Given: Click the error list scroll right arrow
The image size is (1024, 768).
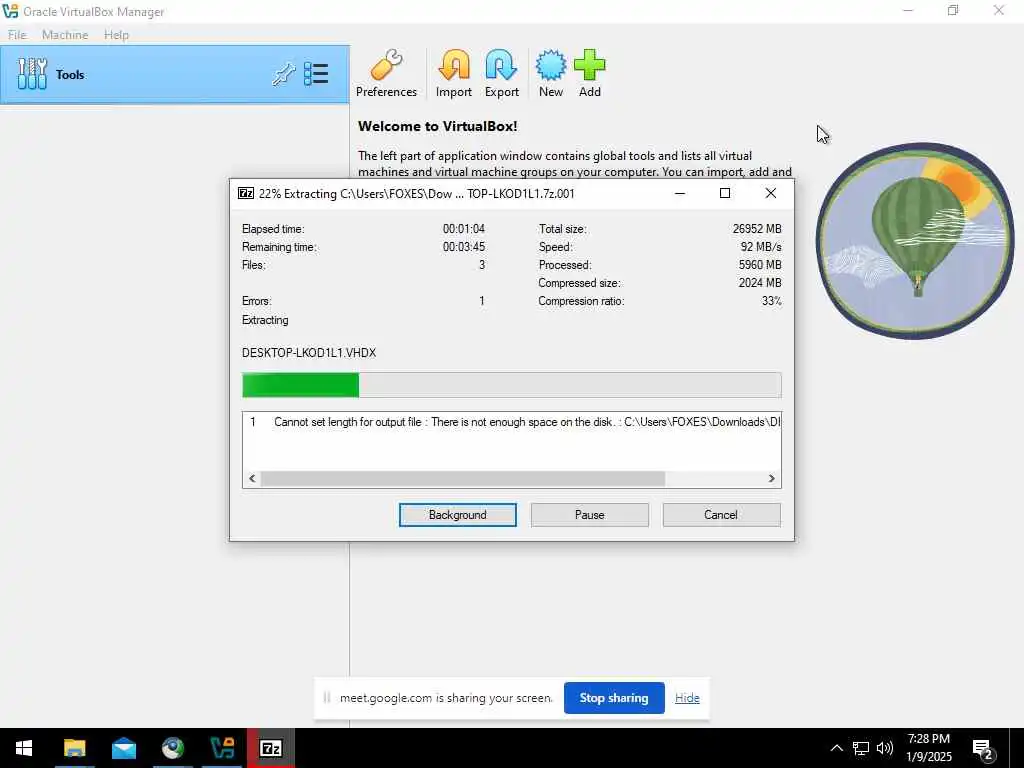Looking at the screenshot, I should pyautogui.click(x=771, y=479).
